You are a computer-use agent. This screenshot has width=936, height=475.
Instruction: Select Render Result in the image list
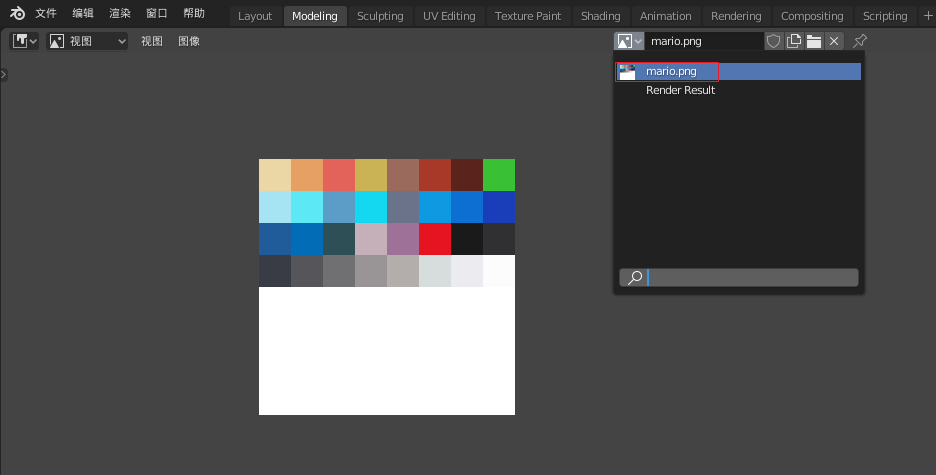[x=738, y=90]
